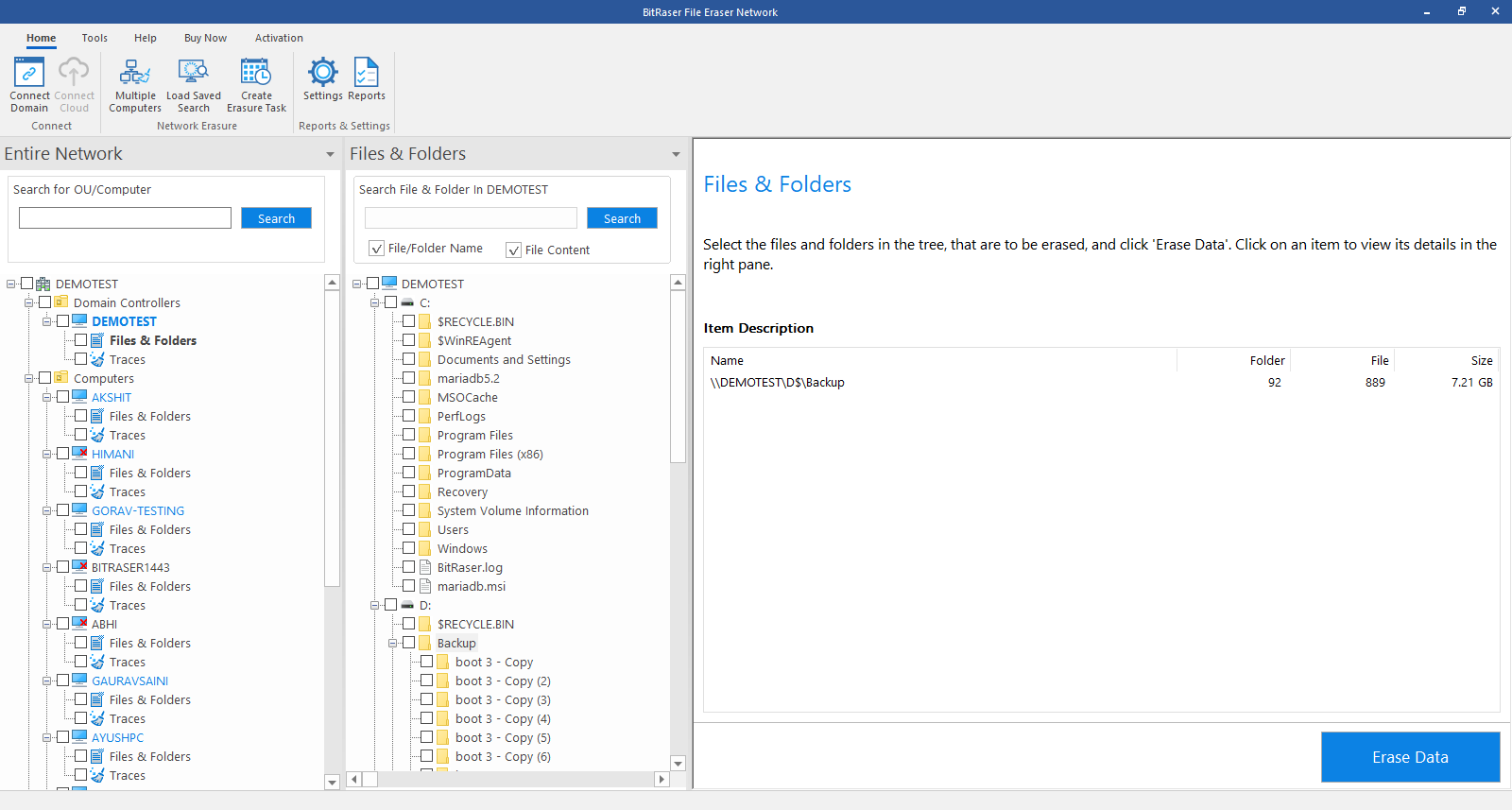
Task: Open the Entire Network panel dropdown arrow
Action: tap(330, 154)
